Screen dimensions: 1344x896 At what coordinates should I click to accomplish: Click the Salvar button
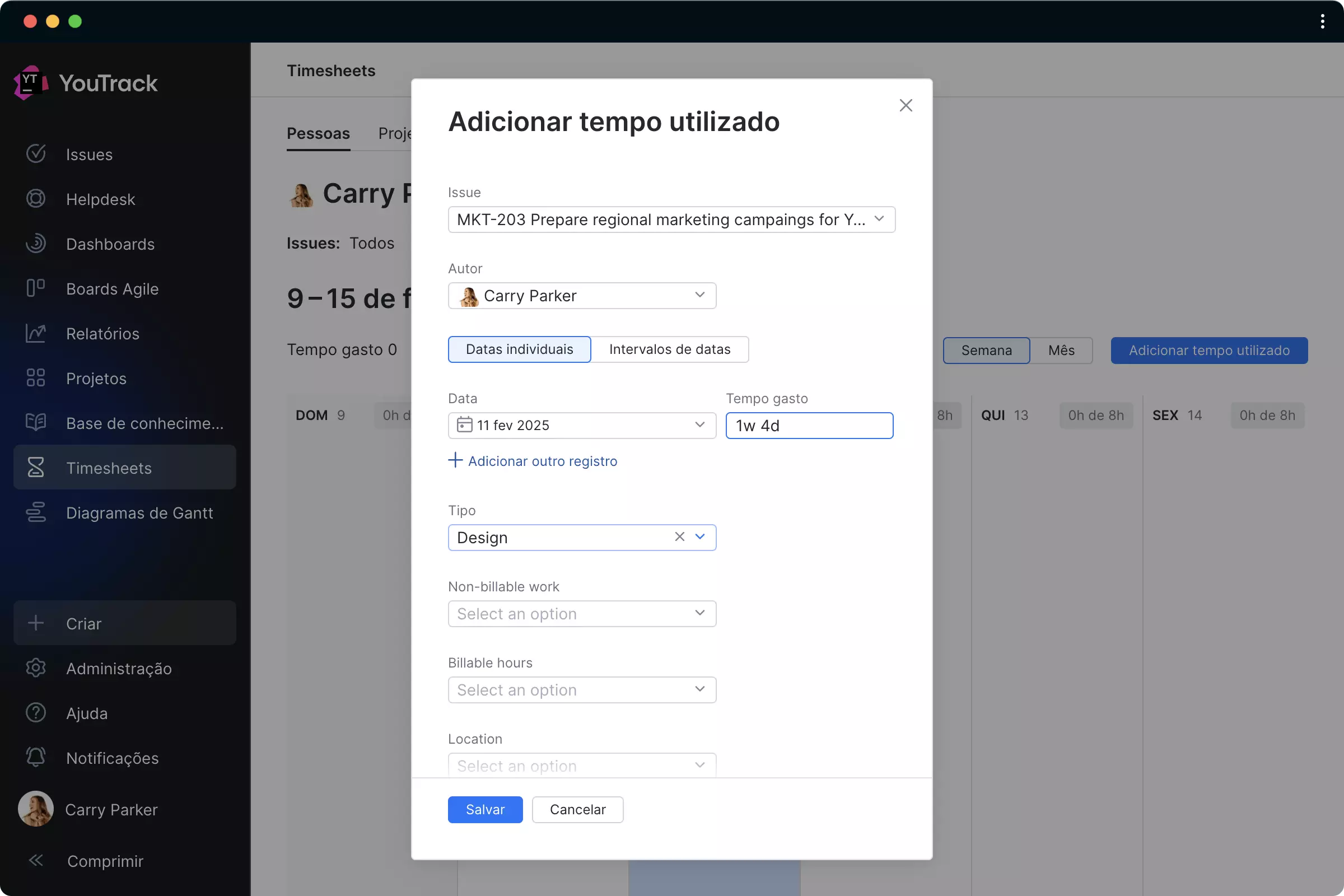pyautogui.click(x=484, y=809)
